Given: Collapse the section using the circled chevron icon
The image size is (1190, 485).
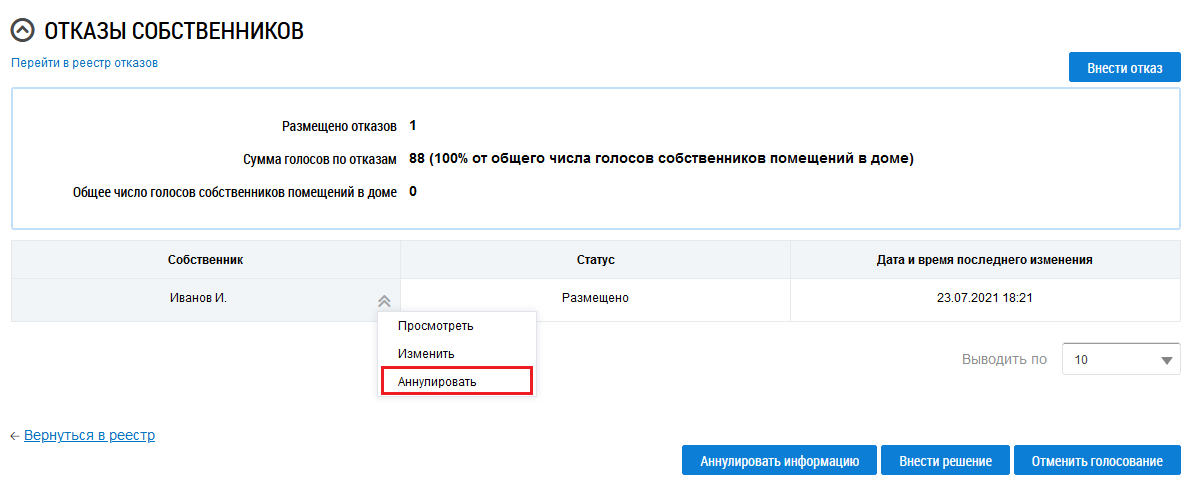Looking at the screenshot, I should coord(22,32).
